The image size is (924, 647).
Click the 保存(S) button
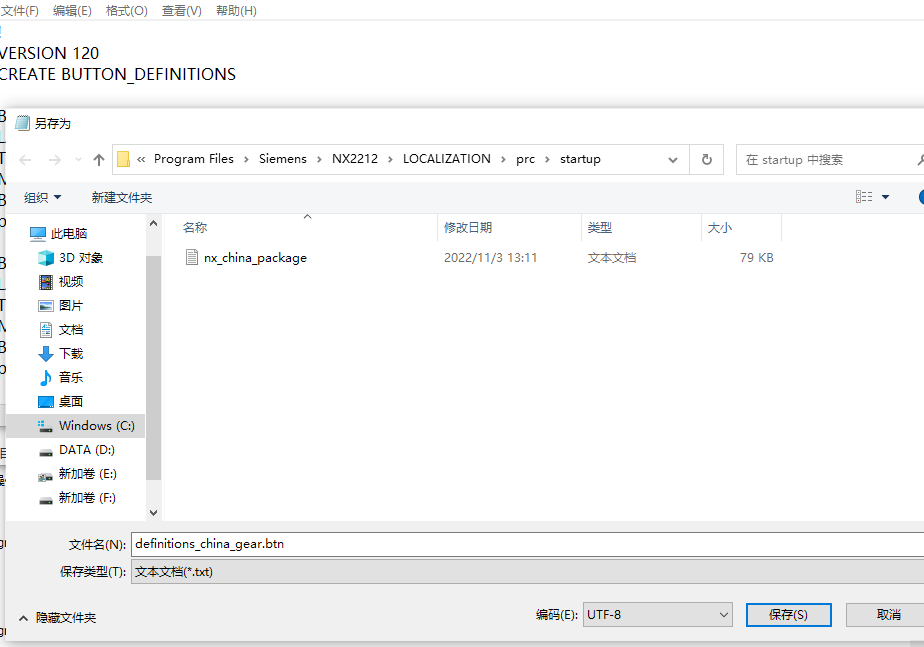click(788, 614)
